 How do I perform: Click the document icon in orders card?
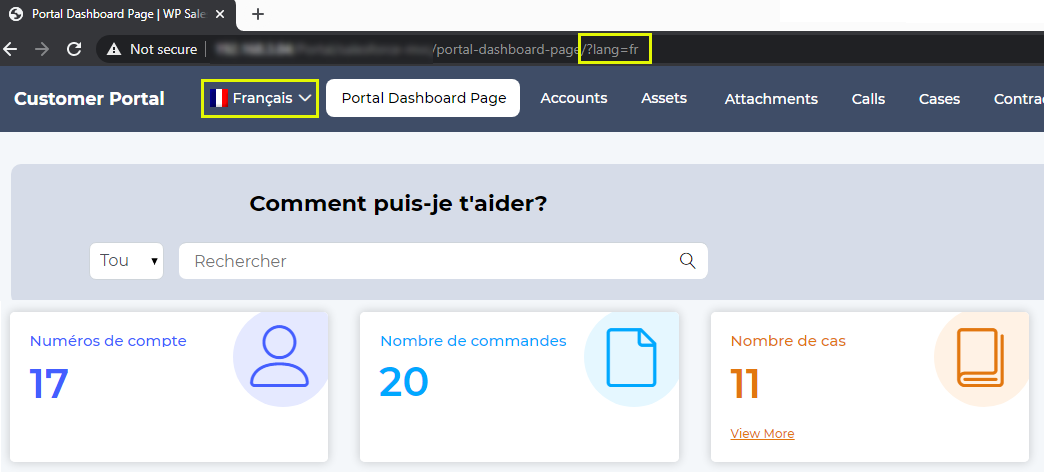point(631,357)
